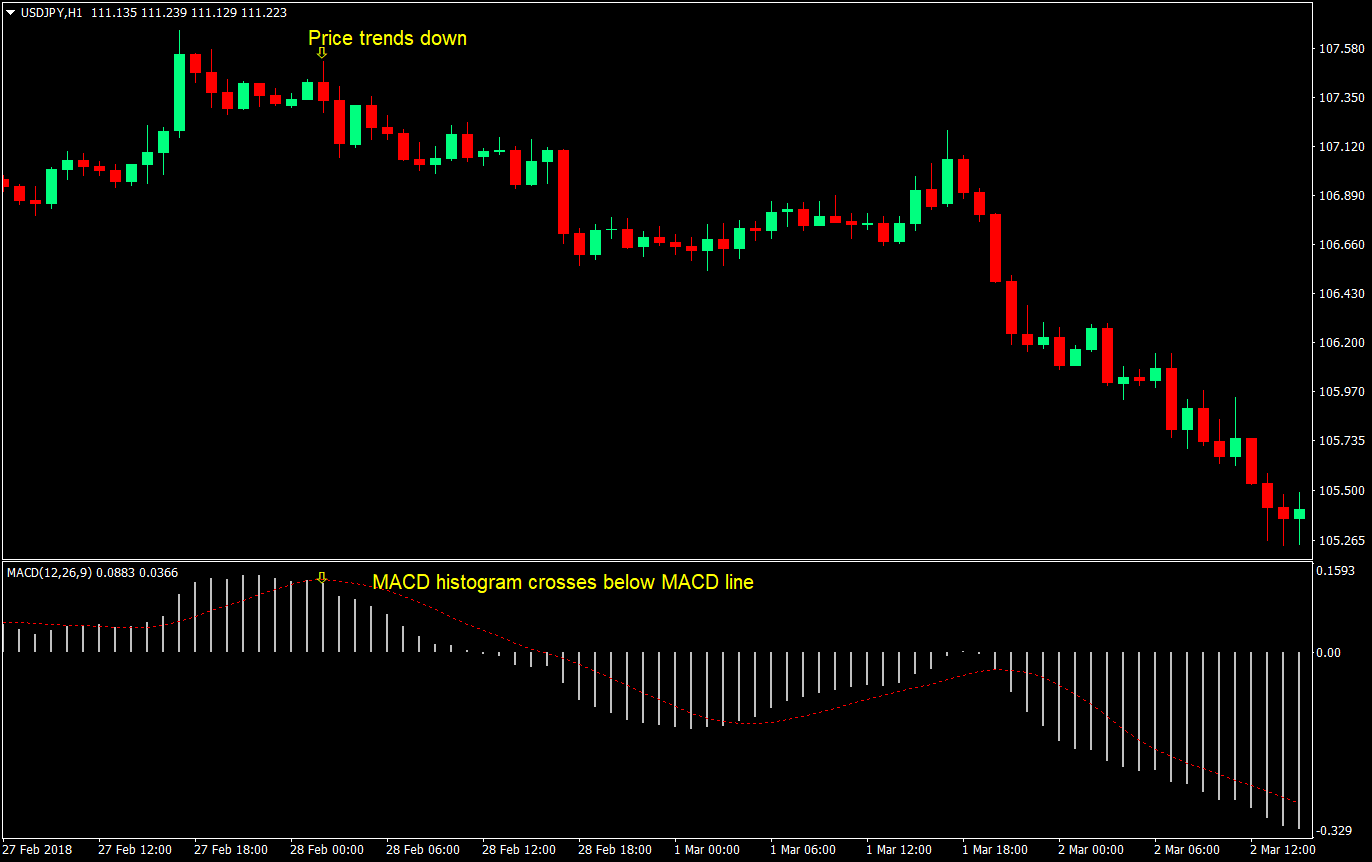Click the -0.329 MACD scale label
Viewport: 1372px width, 862px height.
[x=1336, y=830]
